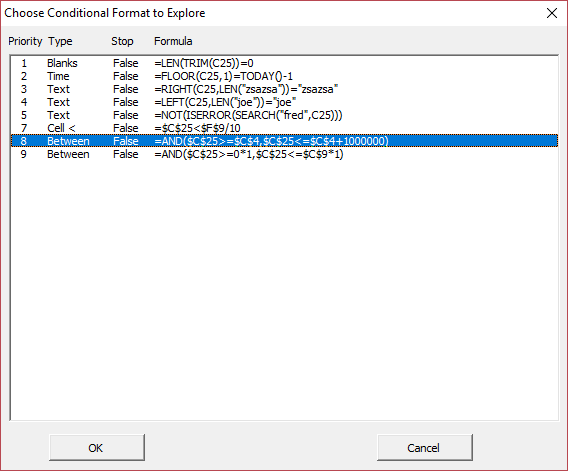
Task: Click the Stop column header
Action: pyautogui.click(x=122, y=41)
